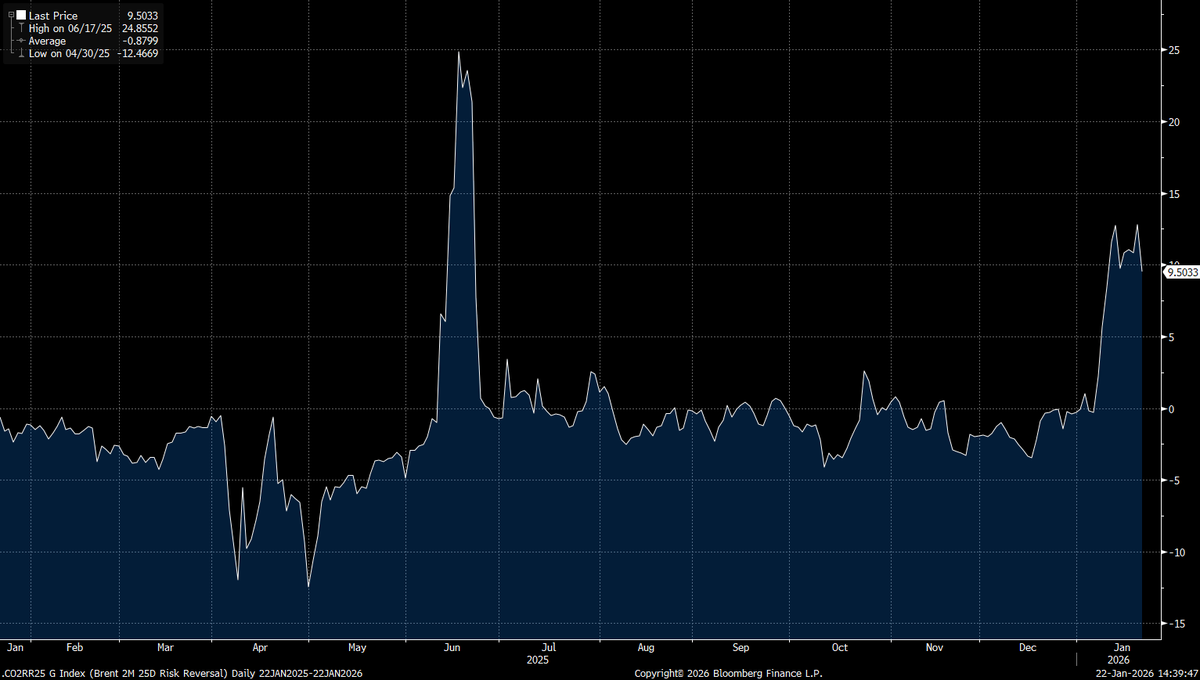This screenshot has height=680, width=1200.
Task: Collapse the Last Price legend tree
Action: (x=9, y=15)
